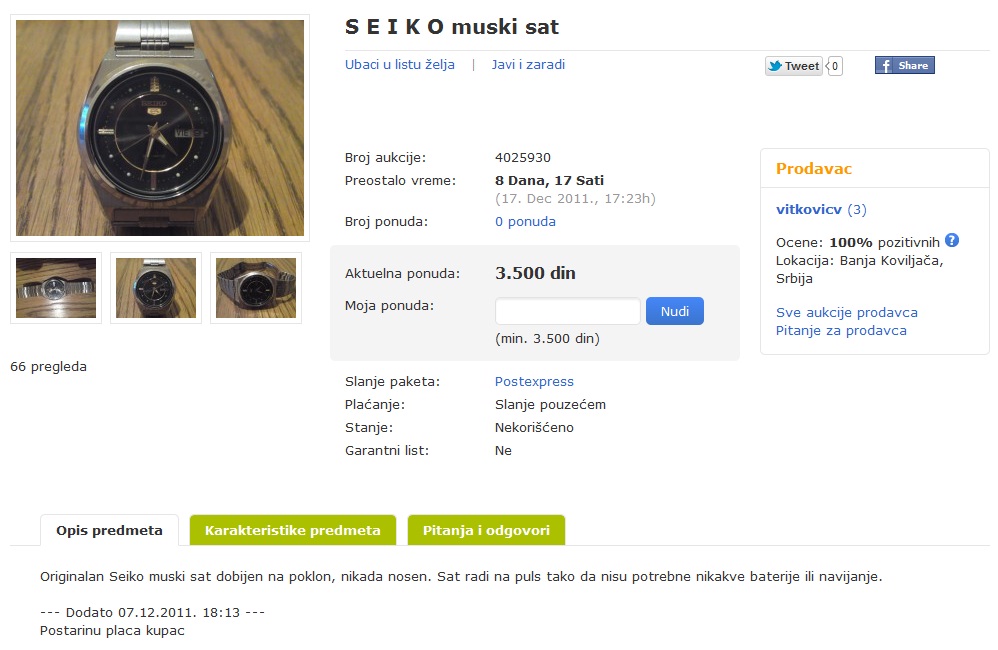This screenshot has width=998, height=650.
Task: Select the first watch thumbnail
Action: click(x=56, y=288)
